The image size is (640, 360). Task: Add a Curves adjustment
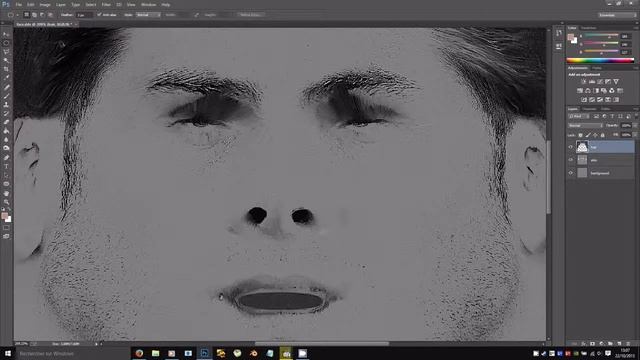600,82
